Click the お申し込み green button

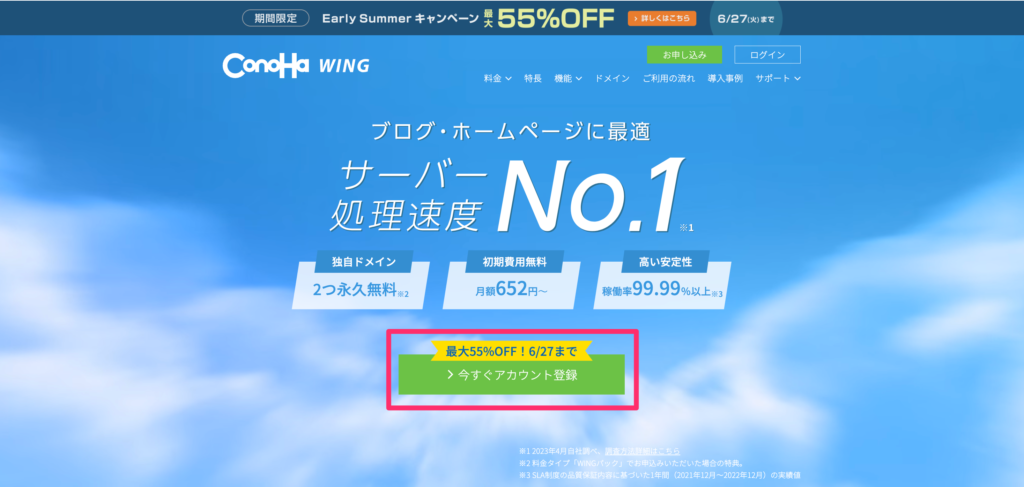[684, 55]
